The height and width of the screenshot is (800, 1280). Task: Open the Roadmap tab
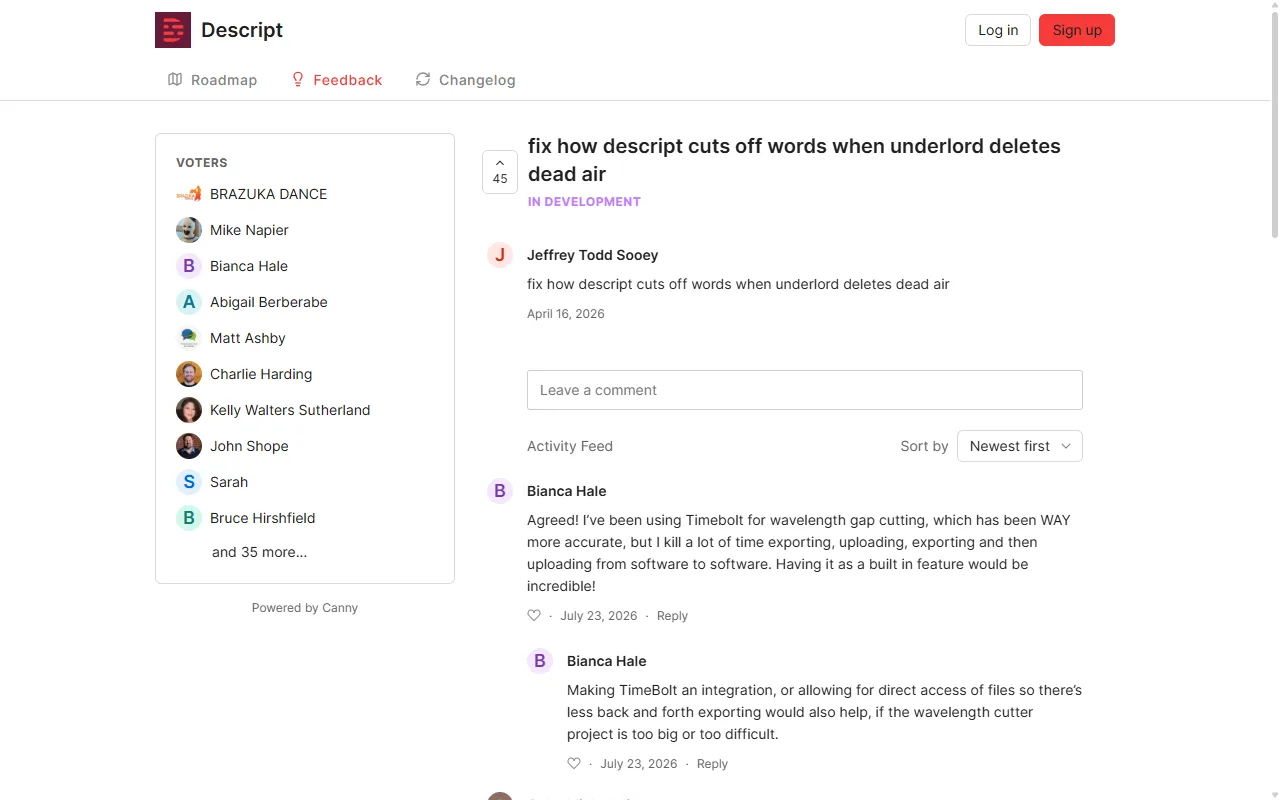(x=212, y=80)
